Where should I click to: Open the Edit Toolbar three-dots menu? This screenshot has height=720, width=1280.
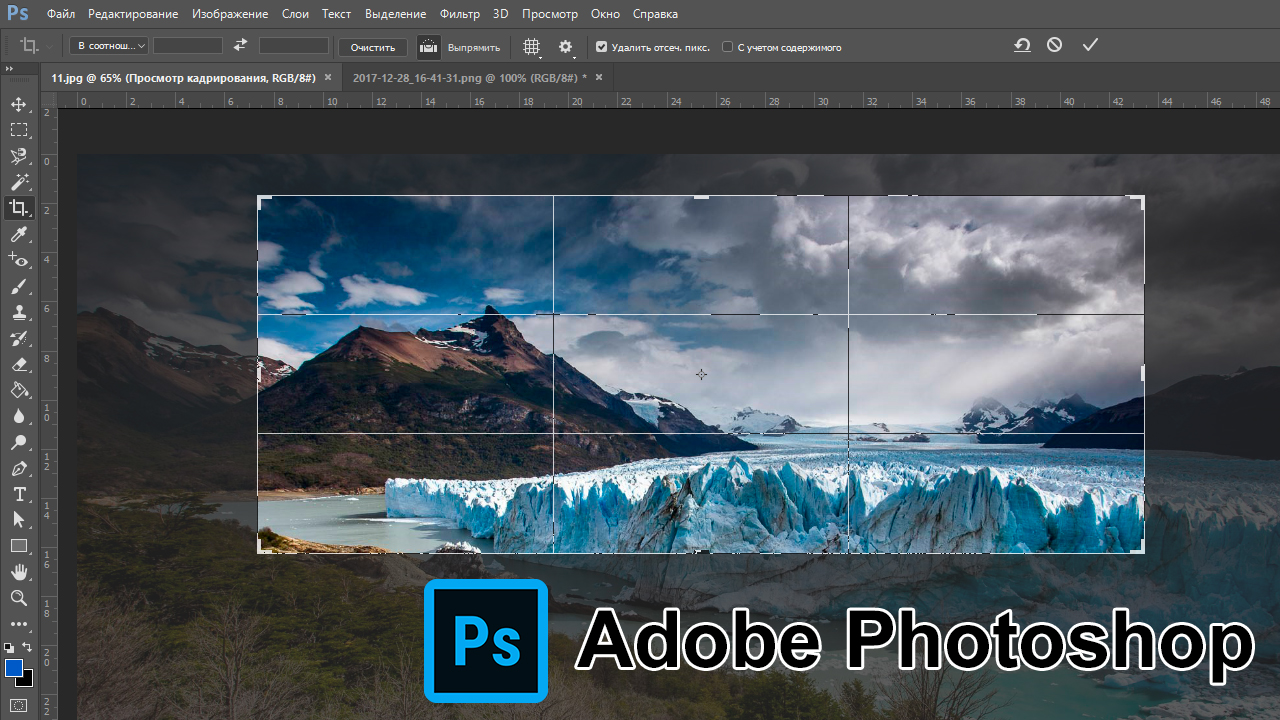(x=19, y=625)
